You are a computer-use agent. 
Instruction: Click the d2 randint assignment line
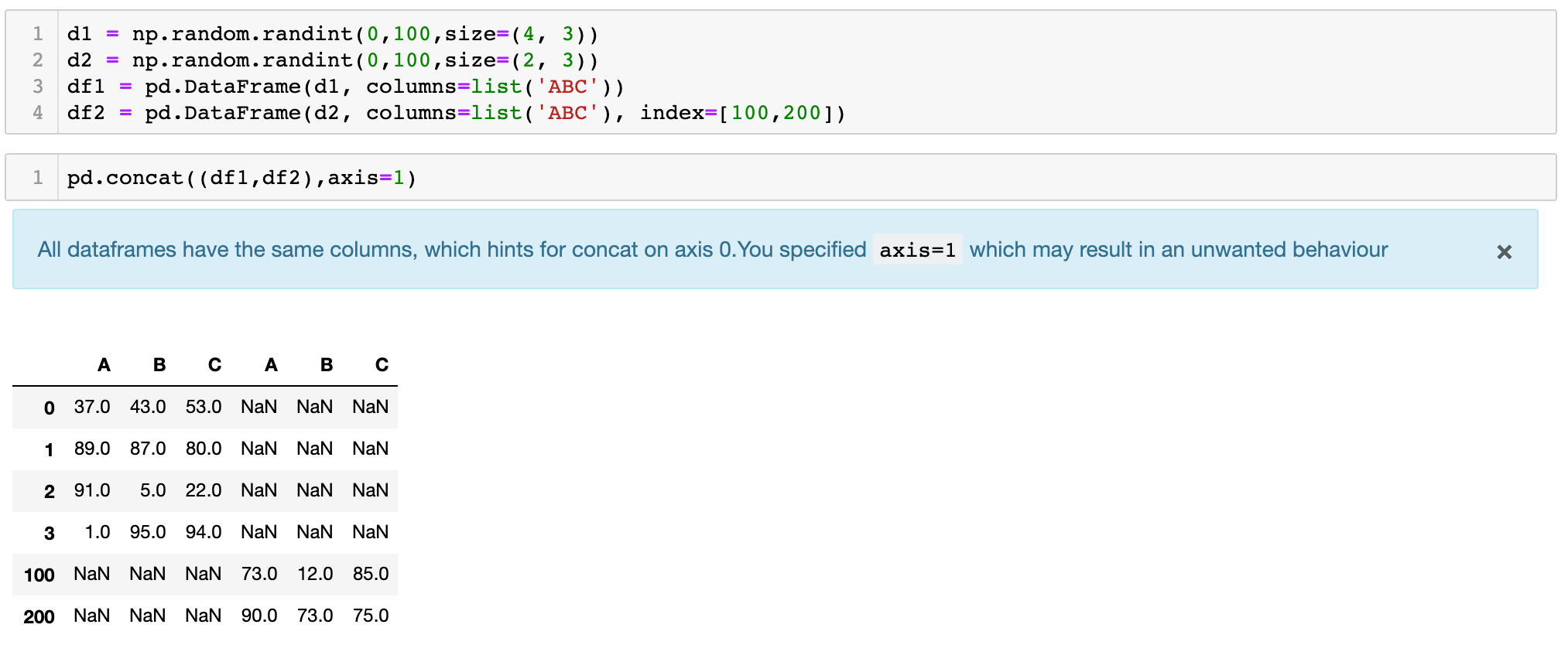click(x=332, y=60)
